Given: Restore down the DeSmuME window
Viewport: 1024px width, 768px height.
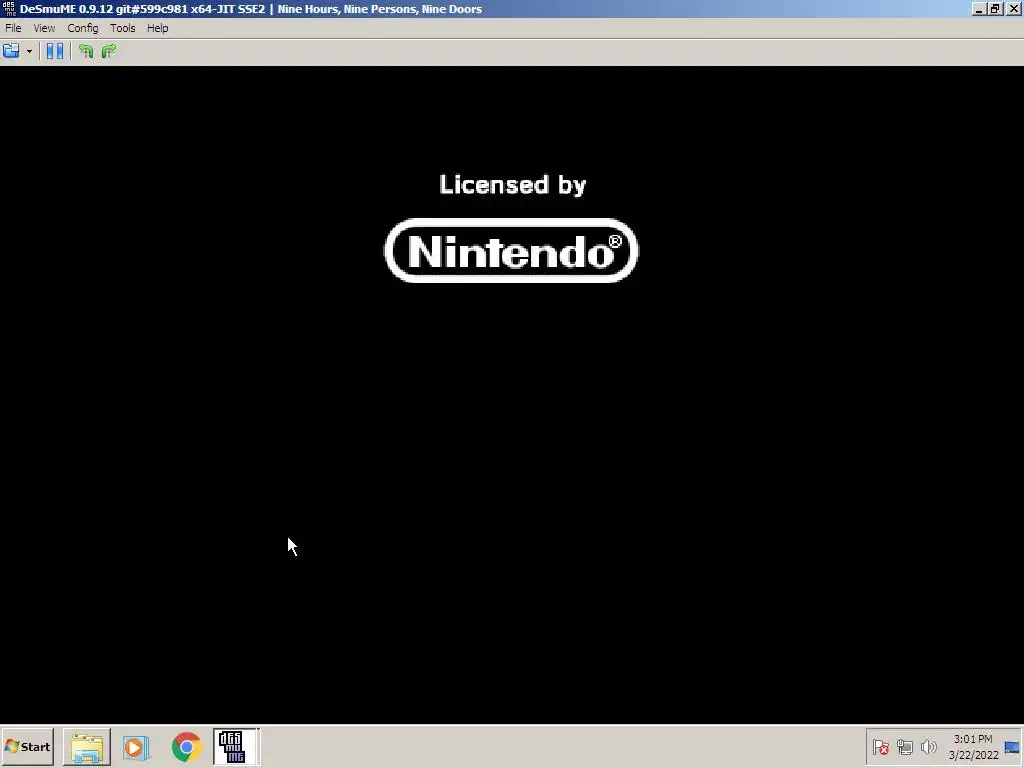Looking at the screenshot, I should click(995, 8).
